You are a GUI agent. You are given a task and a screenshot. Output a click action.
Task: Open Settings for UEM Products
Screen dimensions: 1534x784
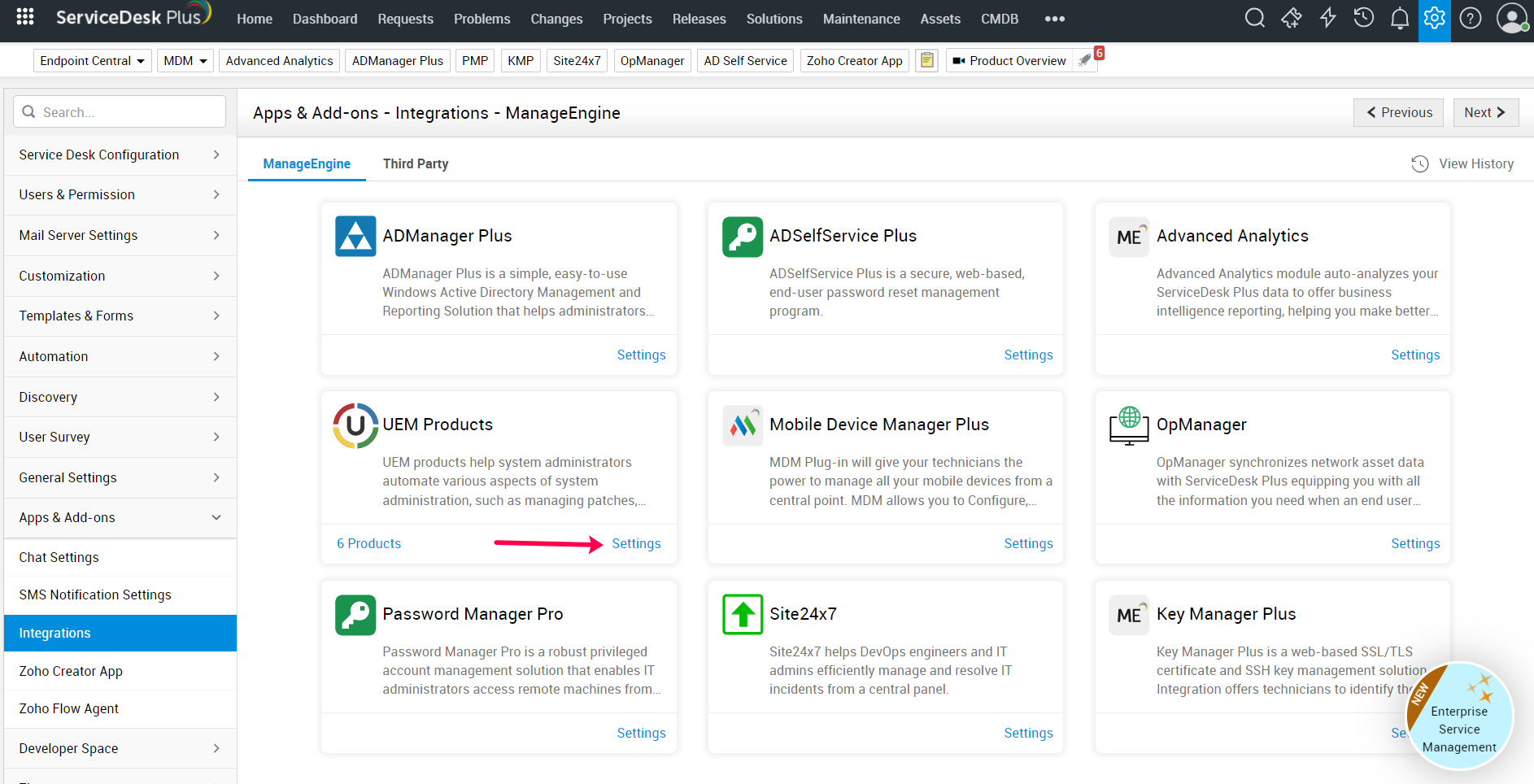636,543
